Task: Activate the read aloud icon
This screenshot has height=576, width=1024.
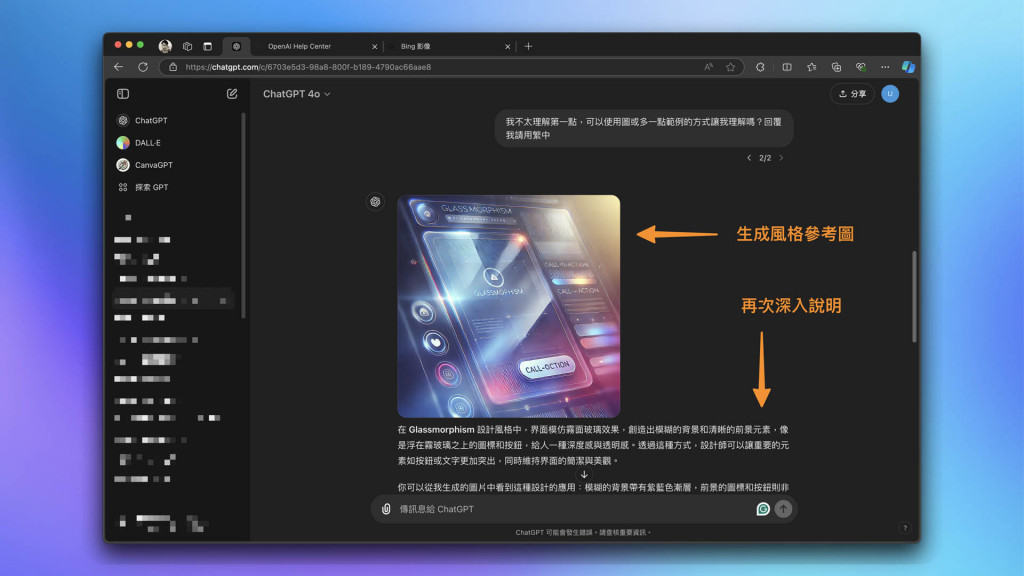Action: 709,67
